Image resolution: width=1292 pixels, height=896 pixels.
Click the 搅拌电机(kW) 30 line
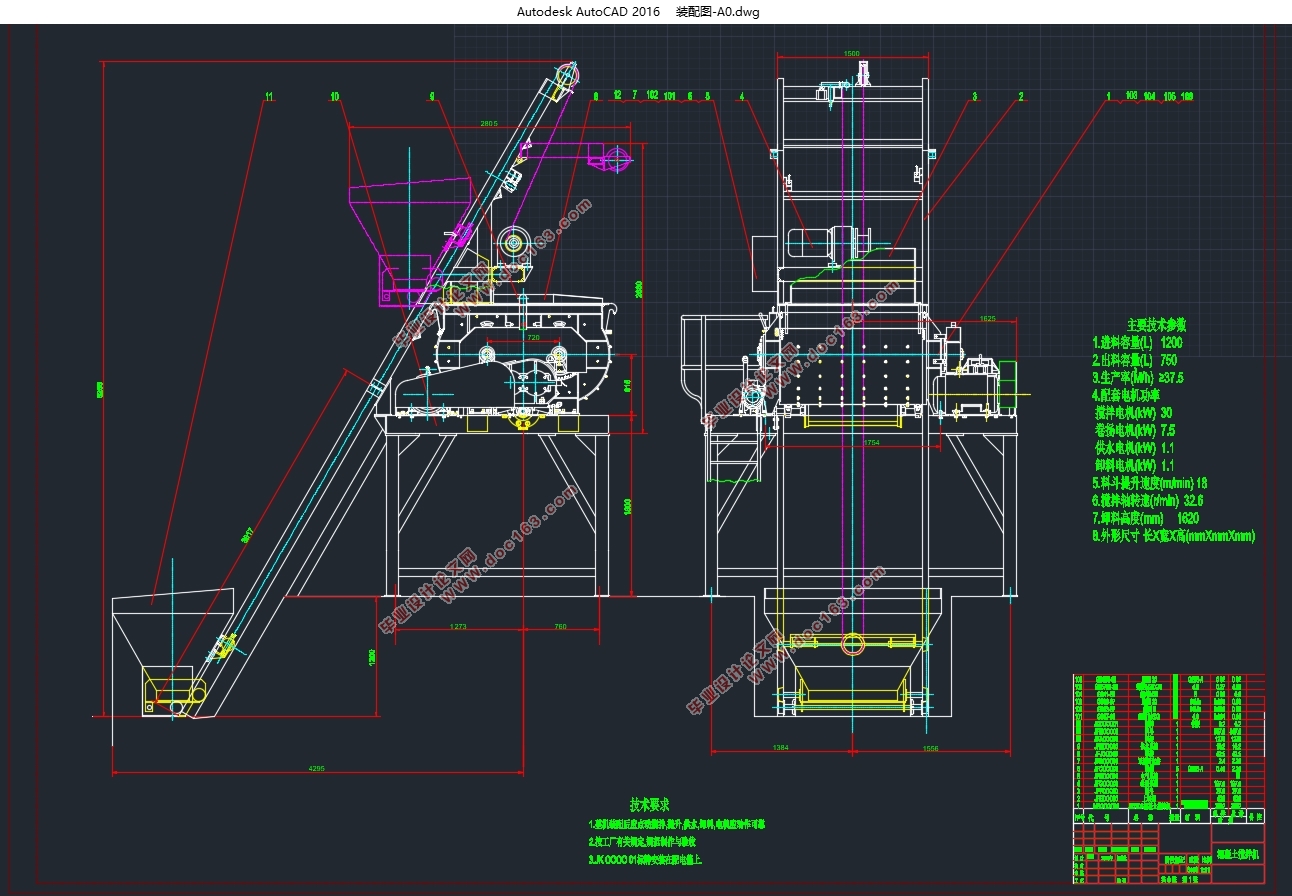(1135, 413)
